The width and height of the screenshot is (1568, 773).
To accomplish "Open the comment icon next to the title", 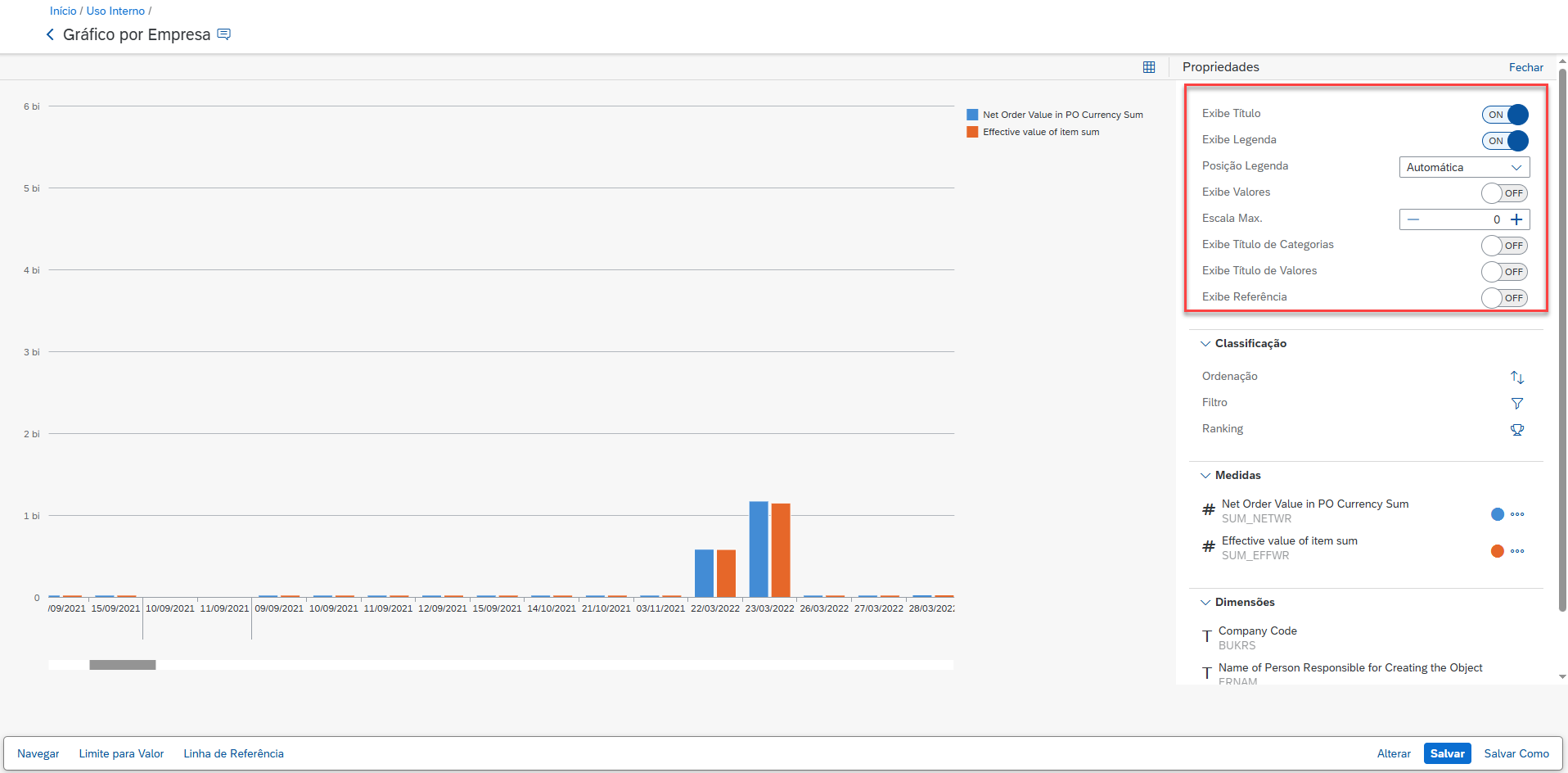I will 223,34.
